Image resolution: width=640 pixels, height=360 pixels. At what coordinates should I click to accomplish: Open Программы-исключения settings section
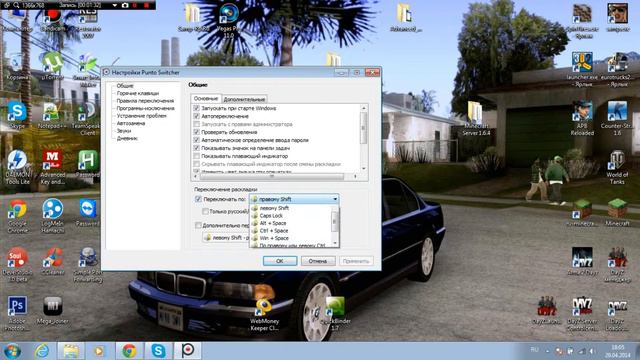[x=145, y=108]
